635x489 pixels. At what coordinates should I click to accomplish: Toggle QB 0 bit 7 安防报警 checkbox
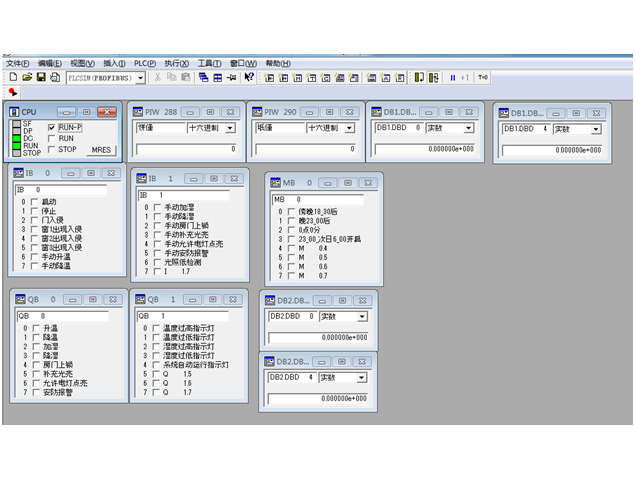click(x=36, y=392)
